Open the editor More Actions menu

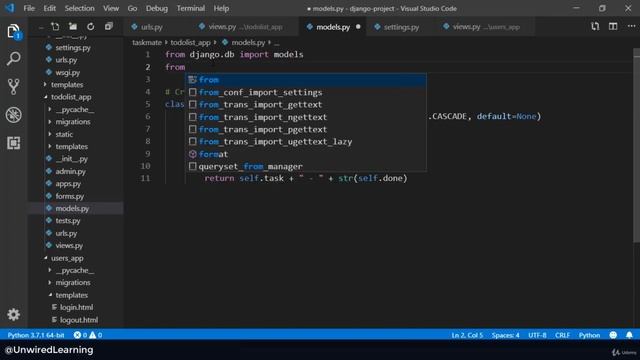pos(631,27)
